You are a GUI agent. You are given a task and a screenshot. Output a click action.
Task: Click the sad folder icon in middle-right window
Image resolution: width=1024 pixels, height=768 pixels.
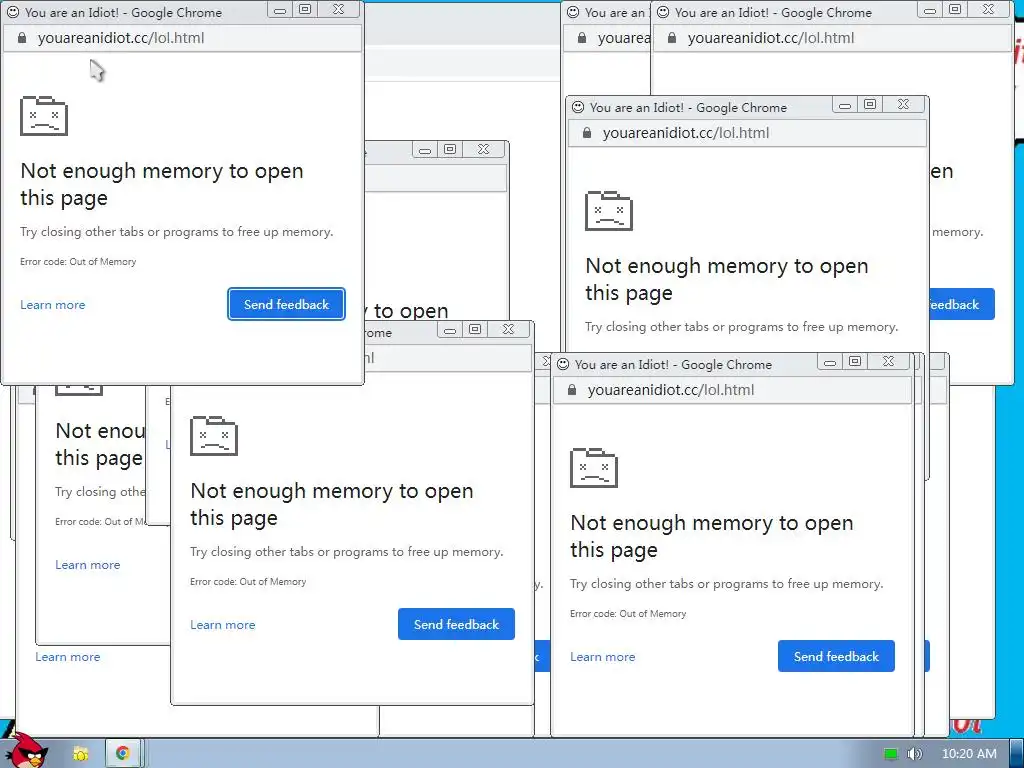click(609, 211)
